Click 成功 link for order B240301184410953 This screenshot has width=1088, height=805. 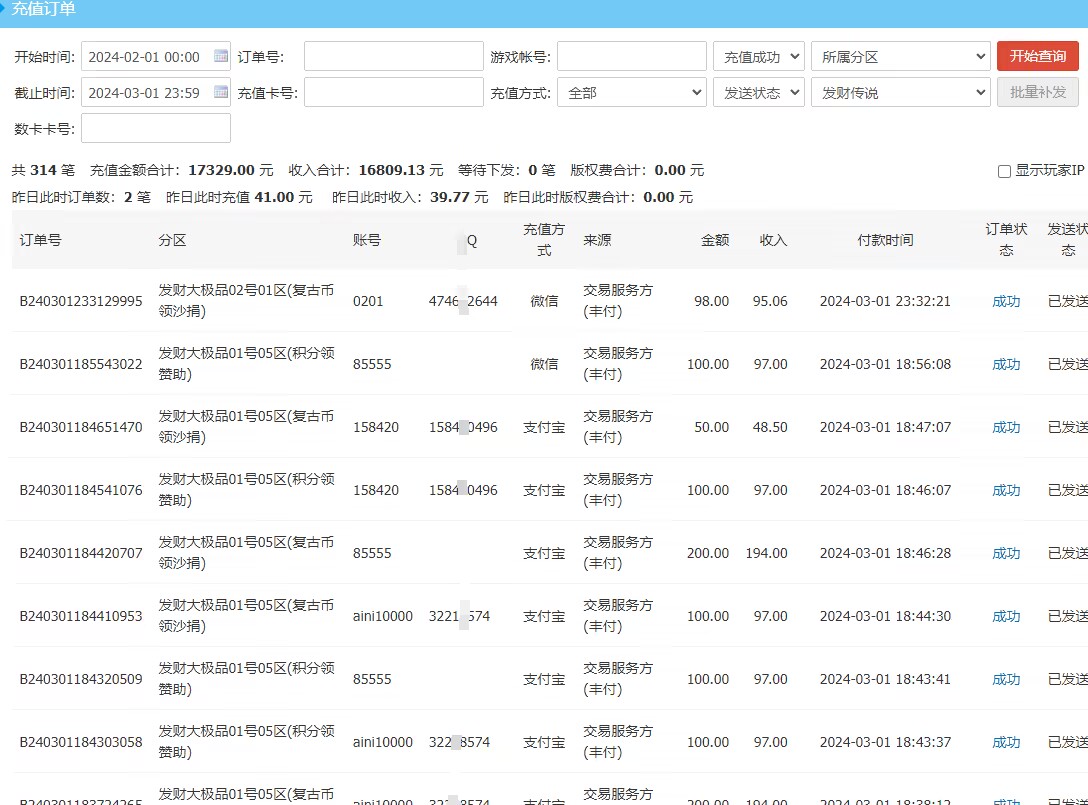(x=1005, y=616)
